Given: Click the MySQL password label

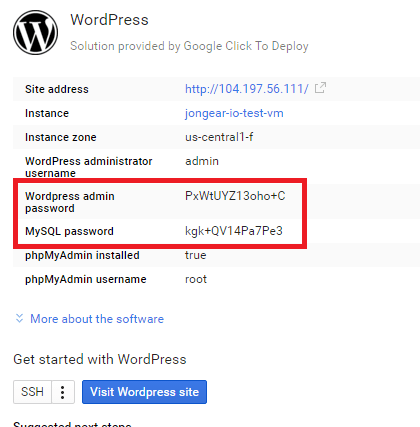Looking at the screenshot, I should click(69, 231).
